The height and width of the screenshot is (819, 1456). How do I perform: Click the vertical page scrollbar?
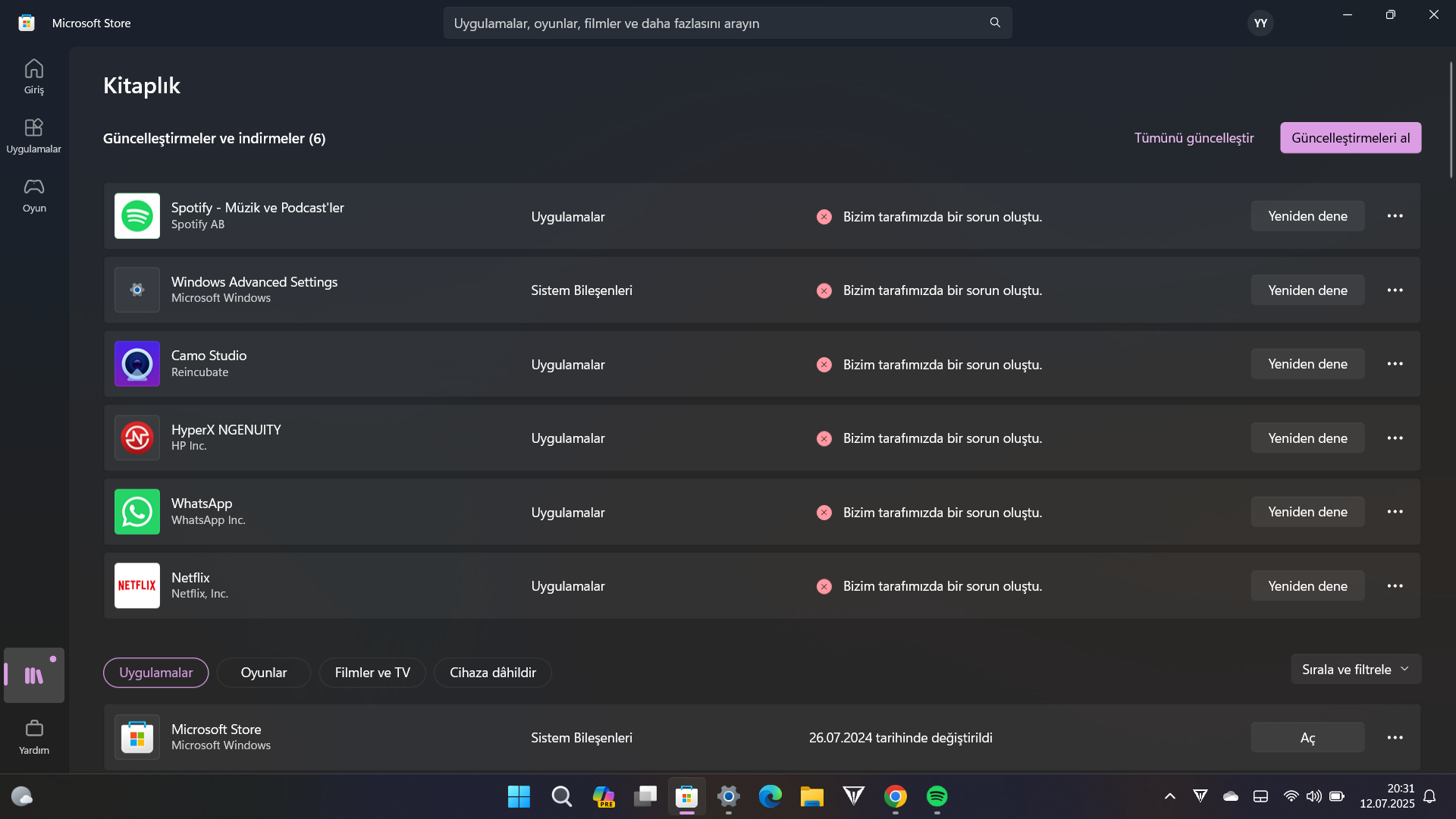point(1451,120)
